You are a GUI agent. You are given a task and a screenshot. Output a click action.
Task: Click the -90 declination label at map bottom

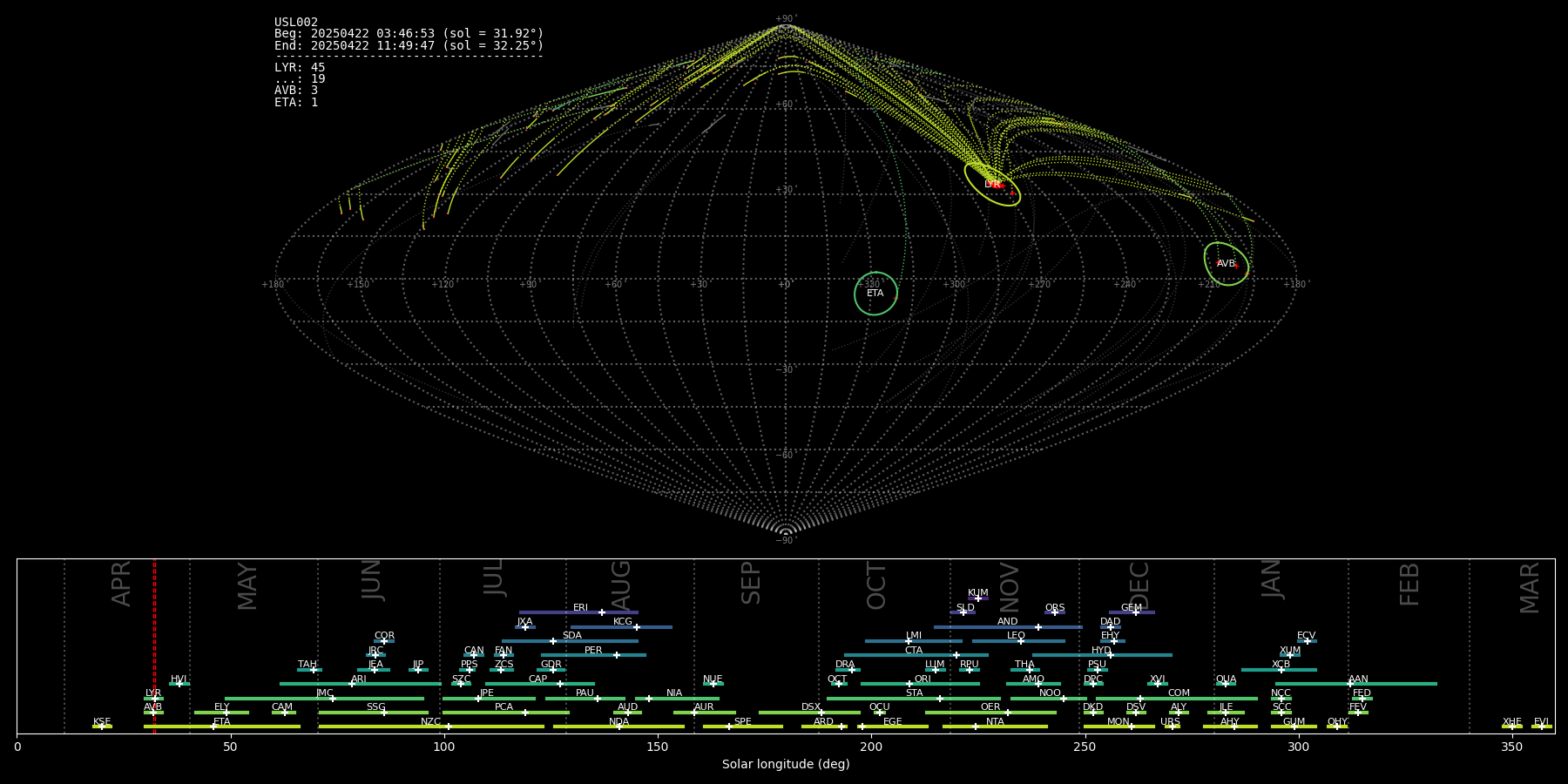(x=786, y=540)
